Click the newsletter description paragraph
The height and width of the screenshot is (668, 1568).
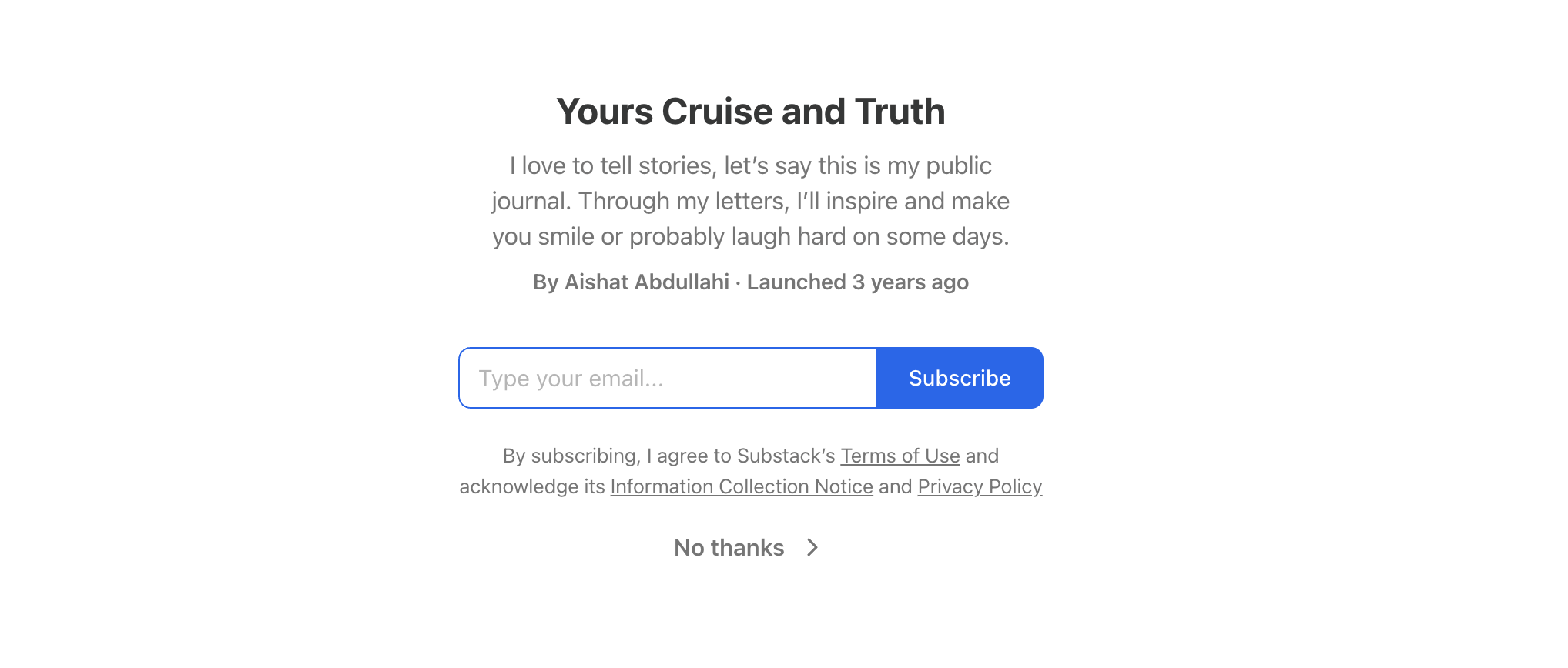click(x=751, y=201)
